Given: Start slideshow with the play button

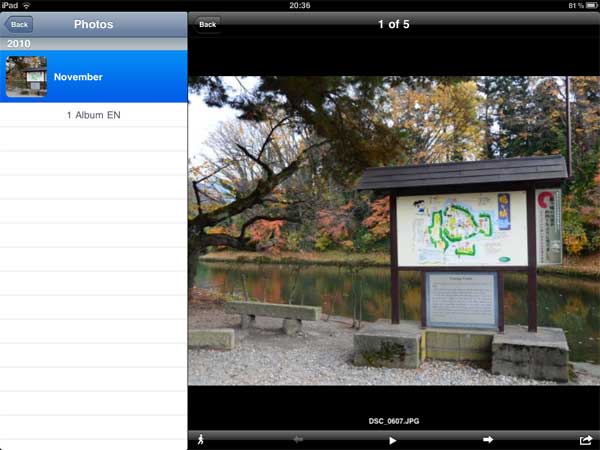Looking at the screenshot, I should (x=392, y=440).
